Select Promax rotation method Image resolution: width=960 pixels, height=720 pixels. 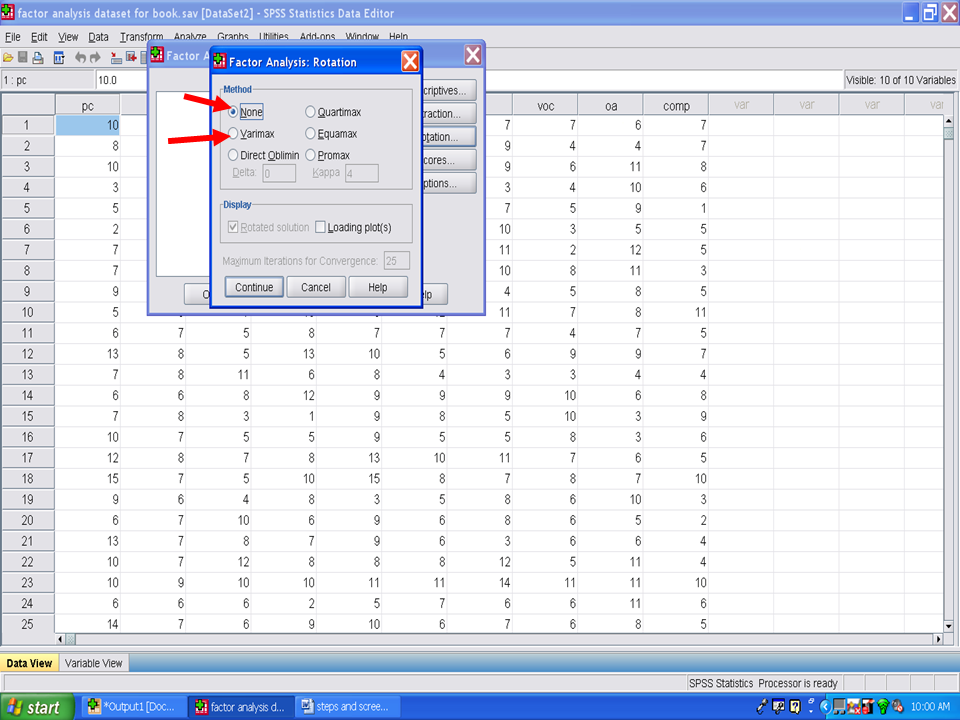[310, 155]
